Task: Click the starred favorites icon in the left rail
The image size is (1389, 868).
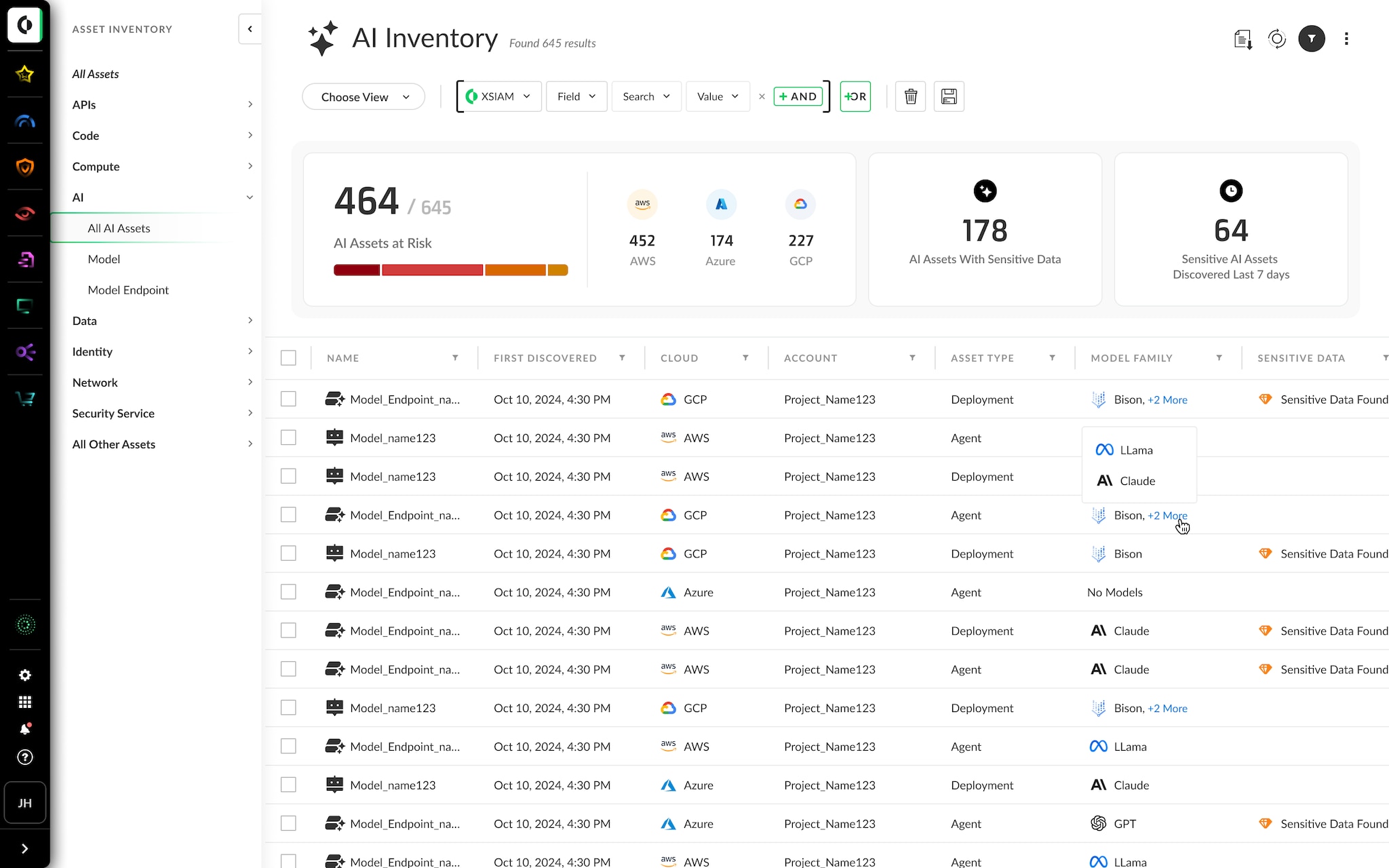Action: [x=25, y=75]
